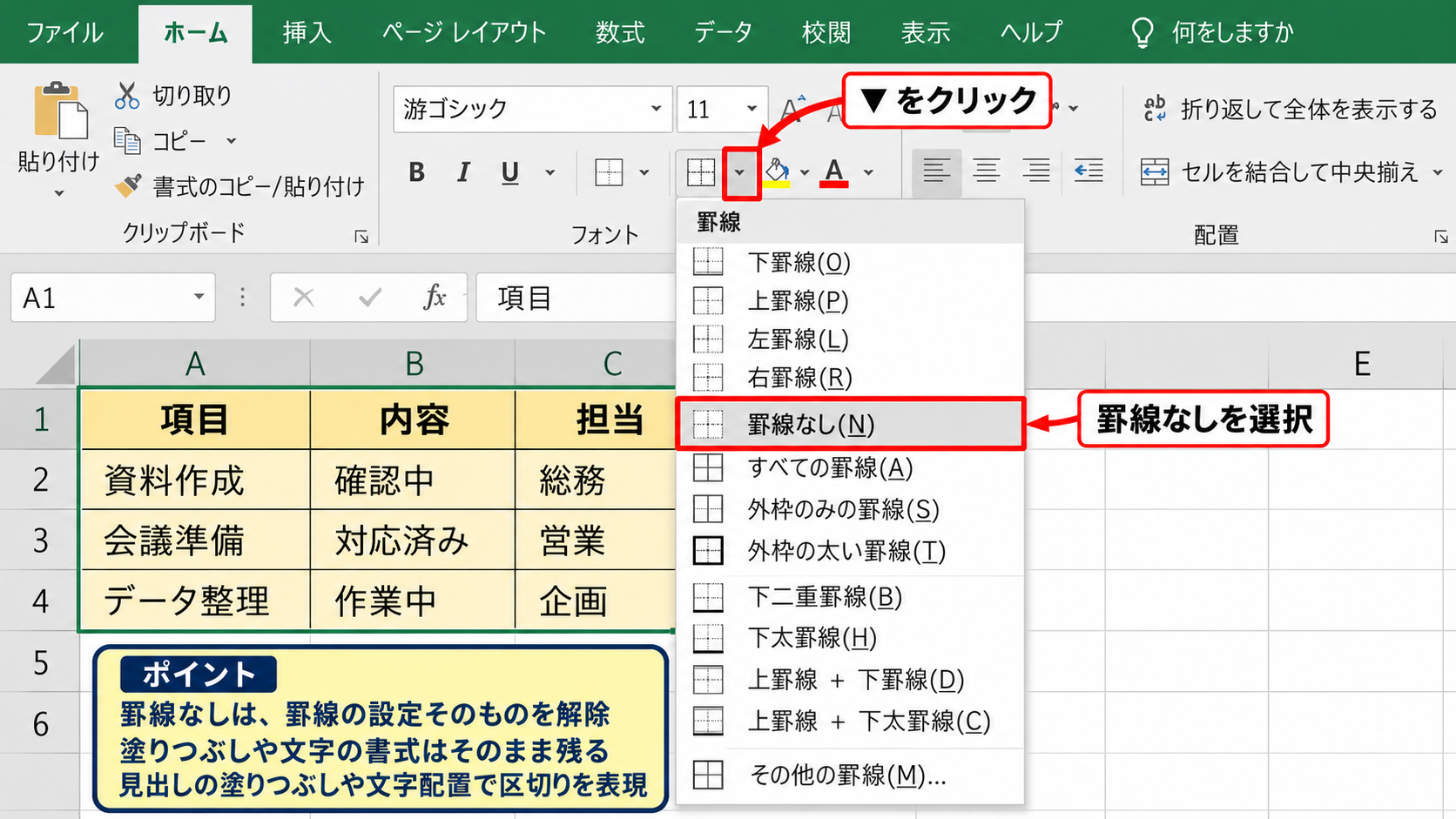The height and width of the screenshot is (819, 1456).
Task: Click 折り返して全体を表示する button
Action: (1291, 109)
